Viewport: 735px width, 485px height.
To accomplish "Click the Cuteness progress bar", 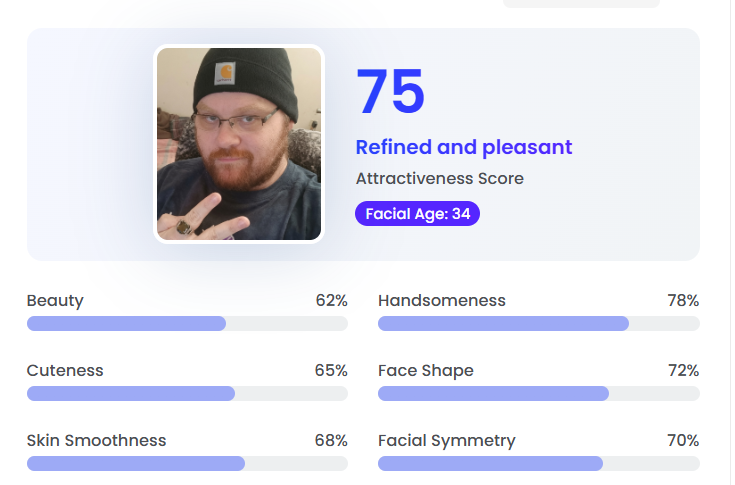I will pyautogui.click(x=187, y=394).
